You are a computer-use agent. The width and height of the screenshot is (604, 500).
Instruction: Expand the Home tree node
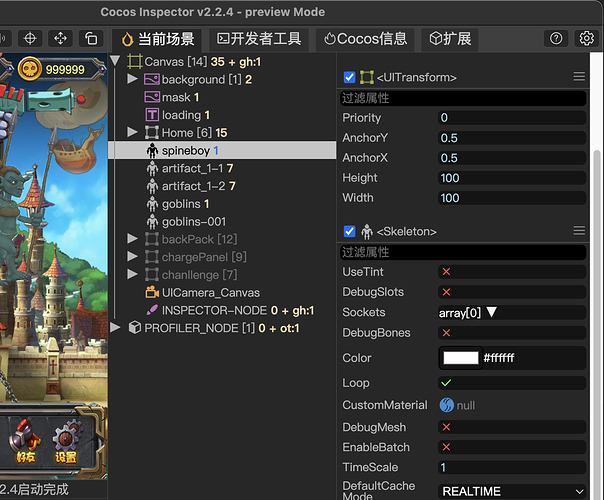click(132, 132)
